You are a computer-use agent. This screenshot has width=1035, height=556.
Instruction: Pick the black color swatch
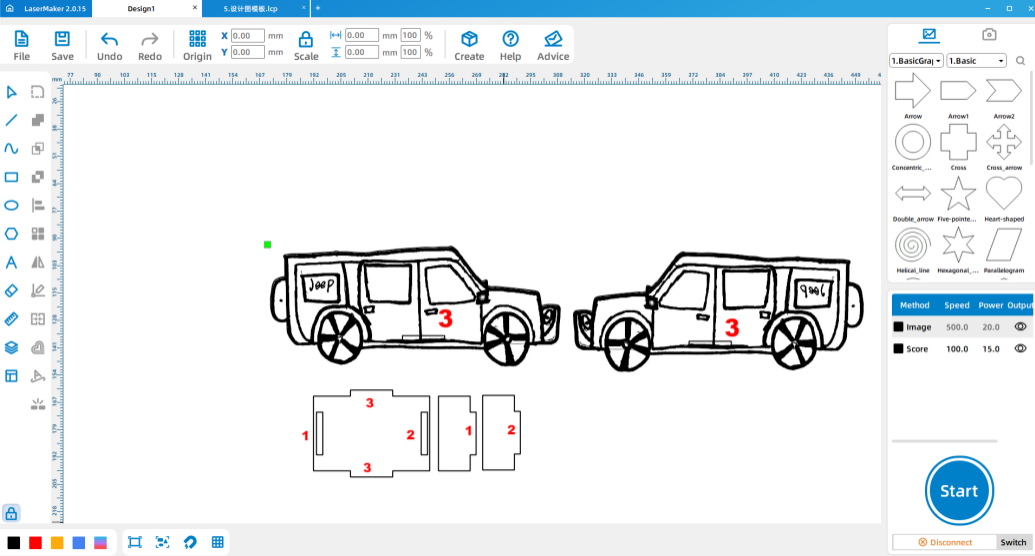pyautogui.click(x=14, y=543)
